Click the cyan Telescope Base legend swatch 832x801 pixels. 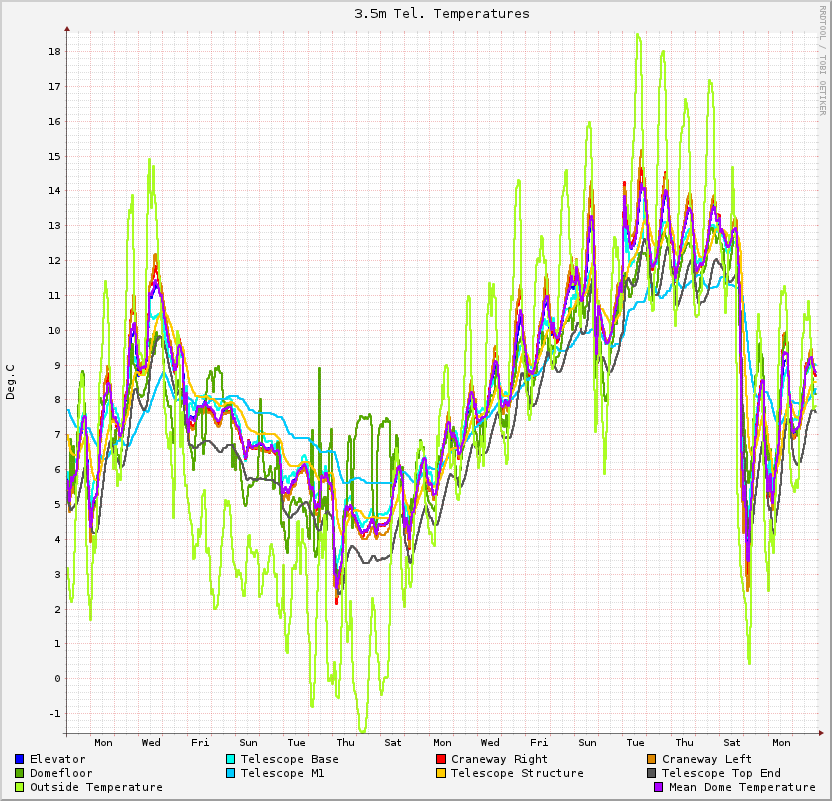point(231,759)
